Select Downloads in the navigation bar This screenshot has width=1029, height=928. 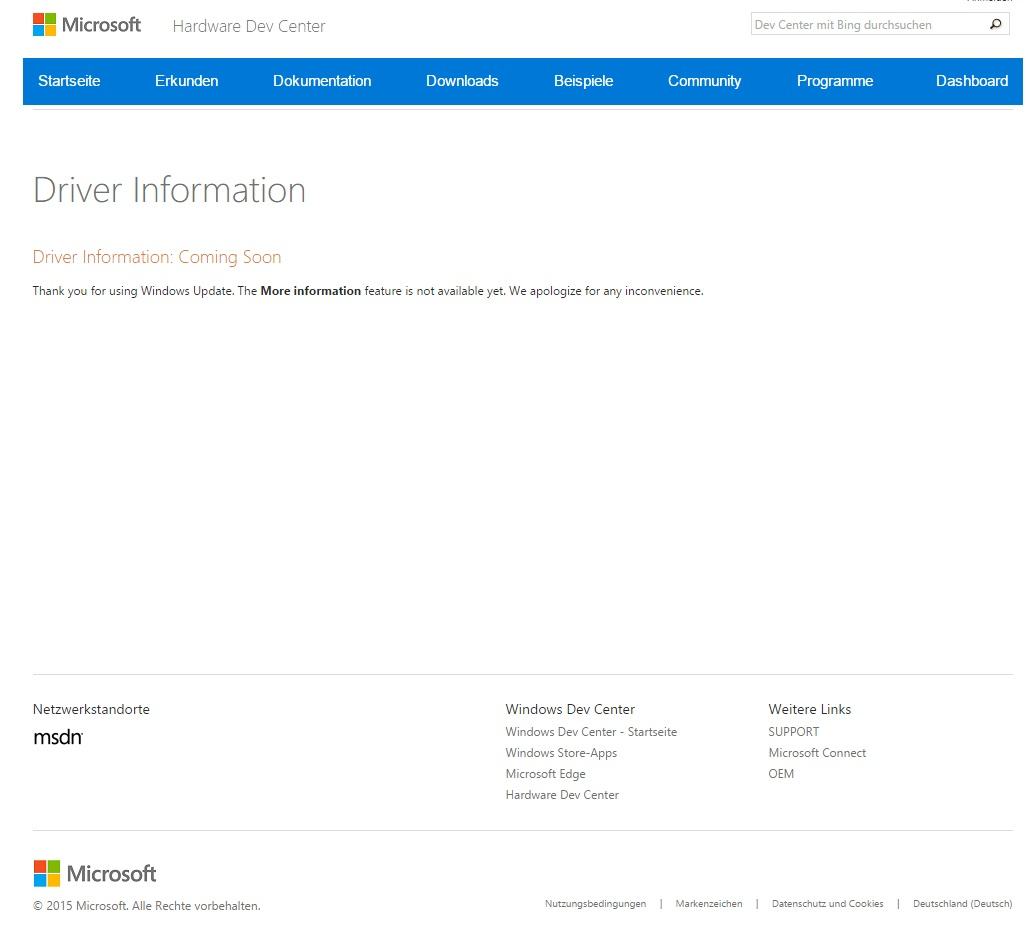coord(462,81)
